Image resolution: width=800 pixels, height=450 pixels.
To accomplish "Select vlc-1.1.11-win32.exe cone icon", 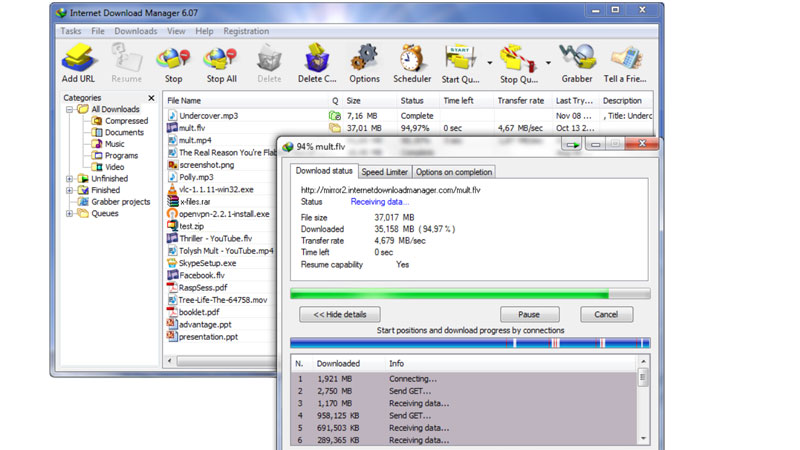I will tap(172, 189).
